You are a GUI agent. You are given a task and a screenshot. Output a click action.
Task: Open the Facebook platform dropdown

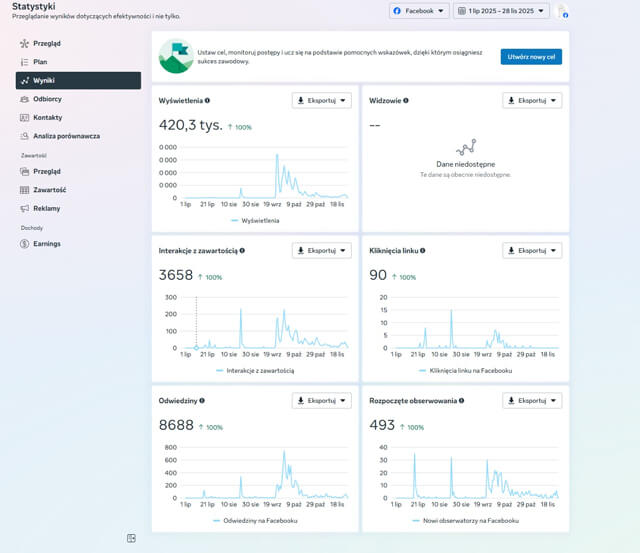tap(419, 11)
